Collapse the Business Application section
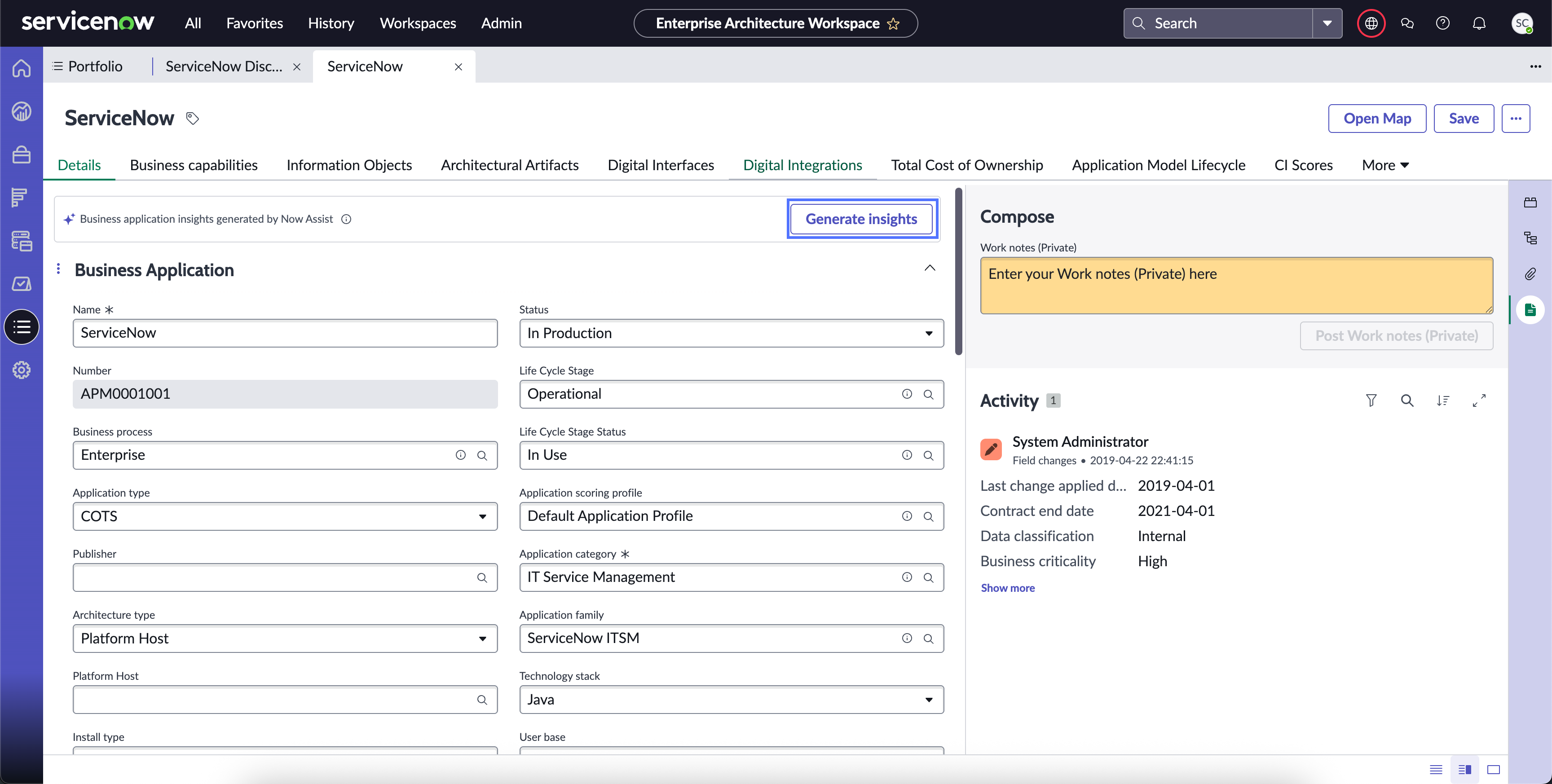This screenshot has width=1552, height=784. point(930,268)
